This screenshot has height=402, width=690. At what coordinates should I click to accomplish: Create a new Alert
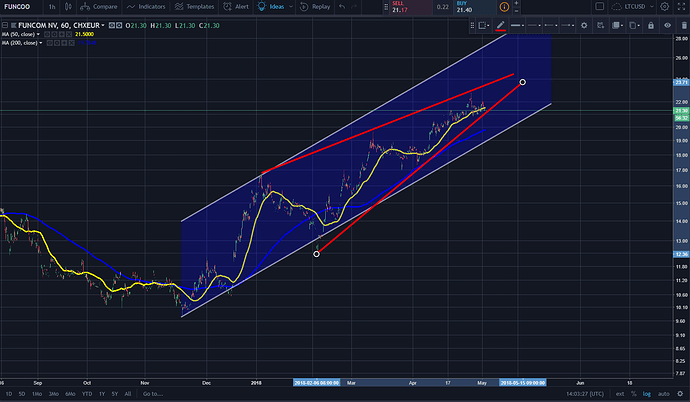click(235, 7)
